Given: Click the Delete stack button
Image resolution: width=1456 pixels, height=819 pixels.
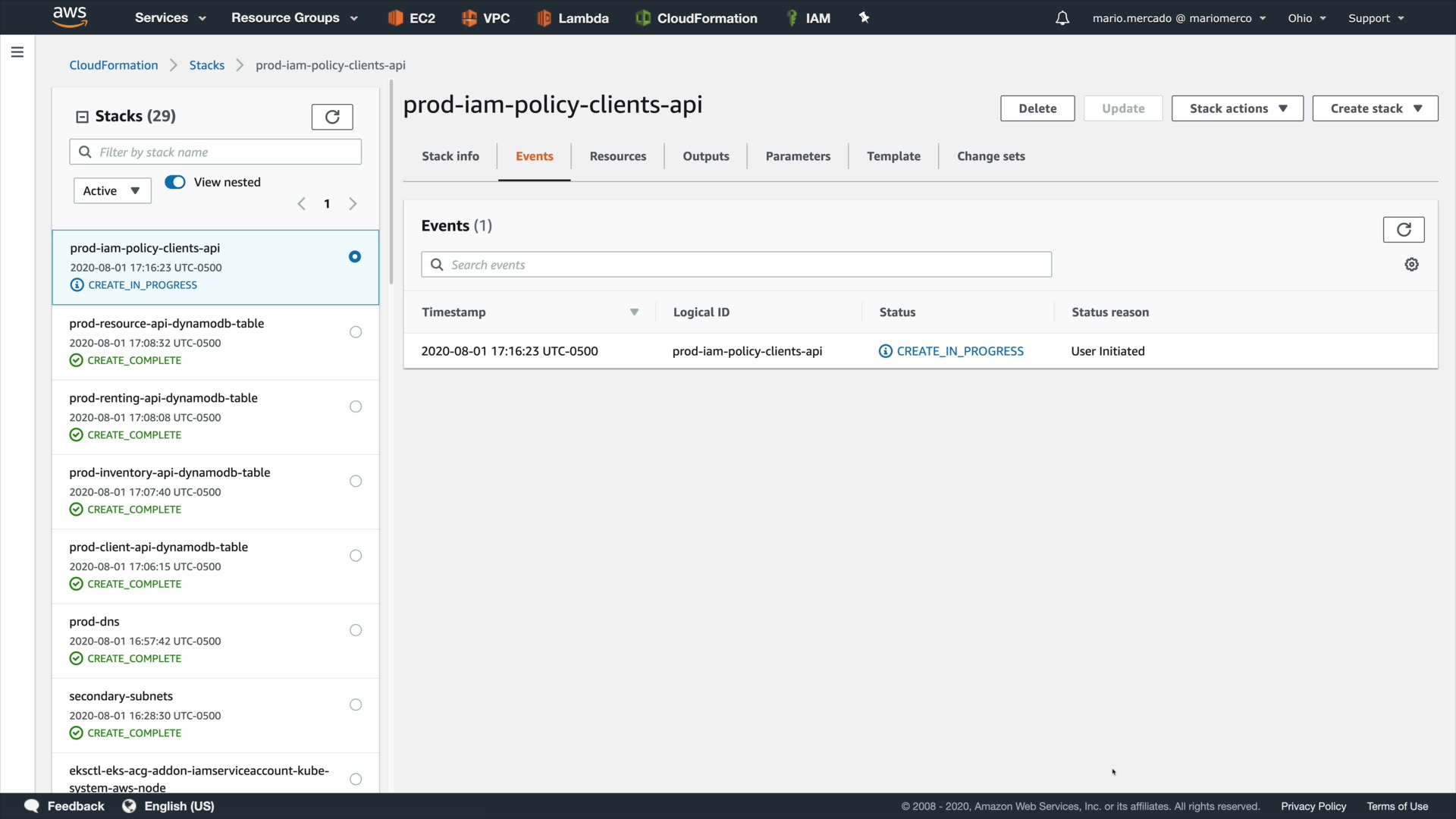Looking at the screenshot, I should coord(1037,108).
